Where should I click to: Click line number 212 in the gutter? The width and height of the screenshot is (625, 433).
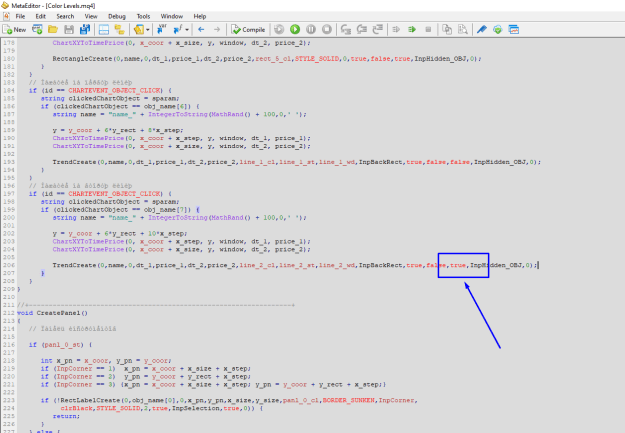coord(9,313)
